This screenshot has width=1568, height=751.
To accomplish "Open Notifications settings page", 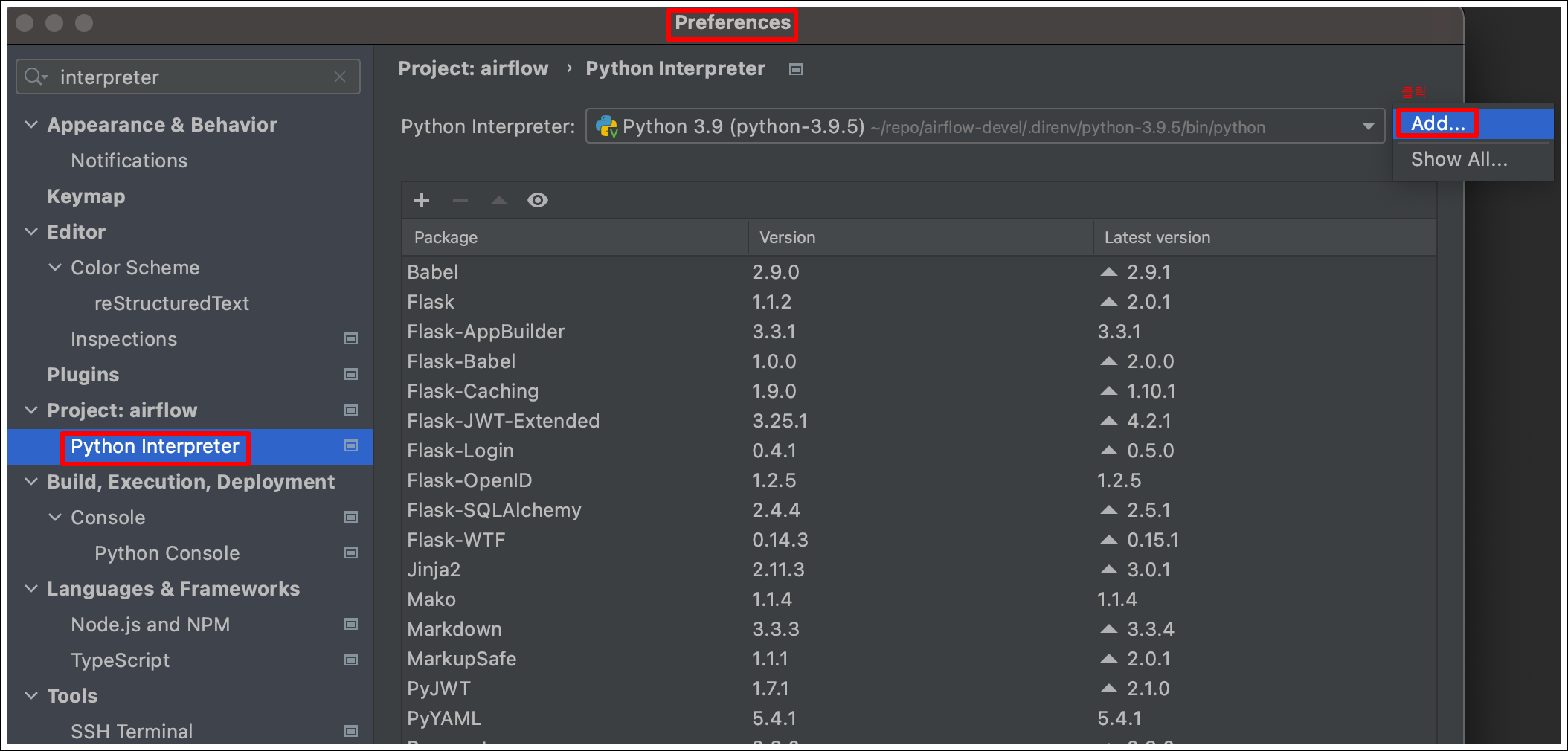I will (x=129, y=161).
